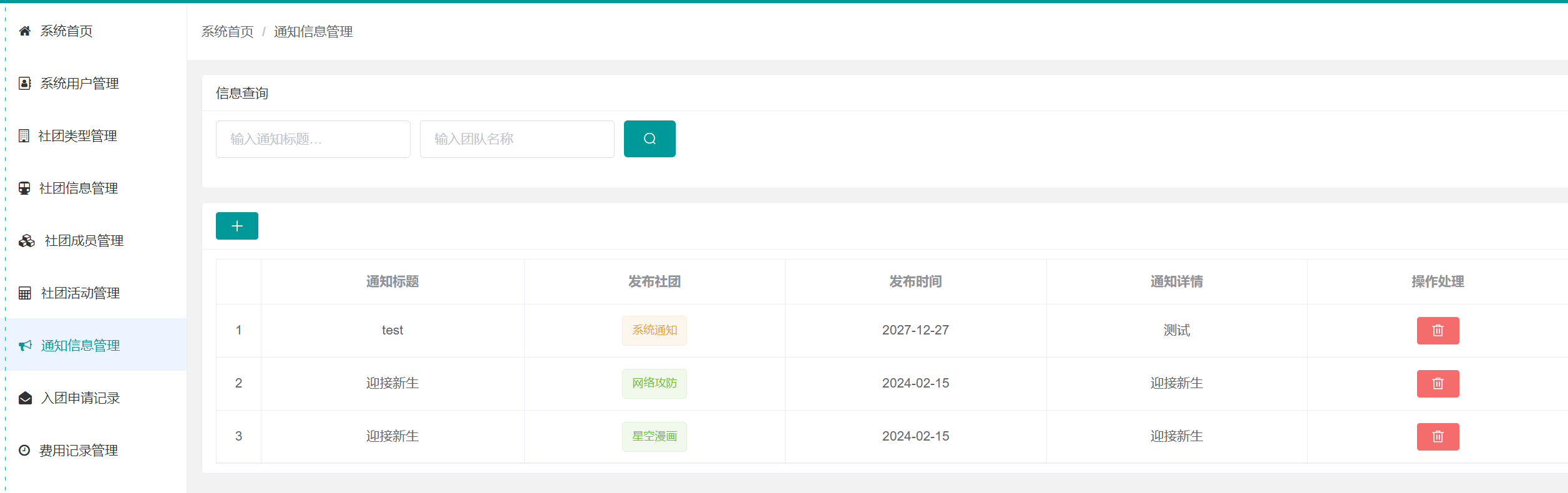Viewport: 1568px width, 493px height.
Task: Click 系统首页 breadcrumb link
Action: pos(227,32)
